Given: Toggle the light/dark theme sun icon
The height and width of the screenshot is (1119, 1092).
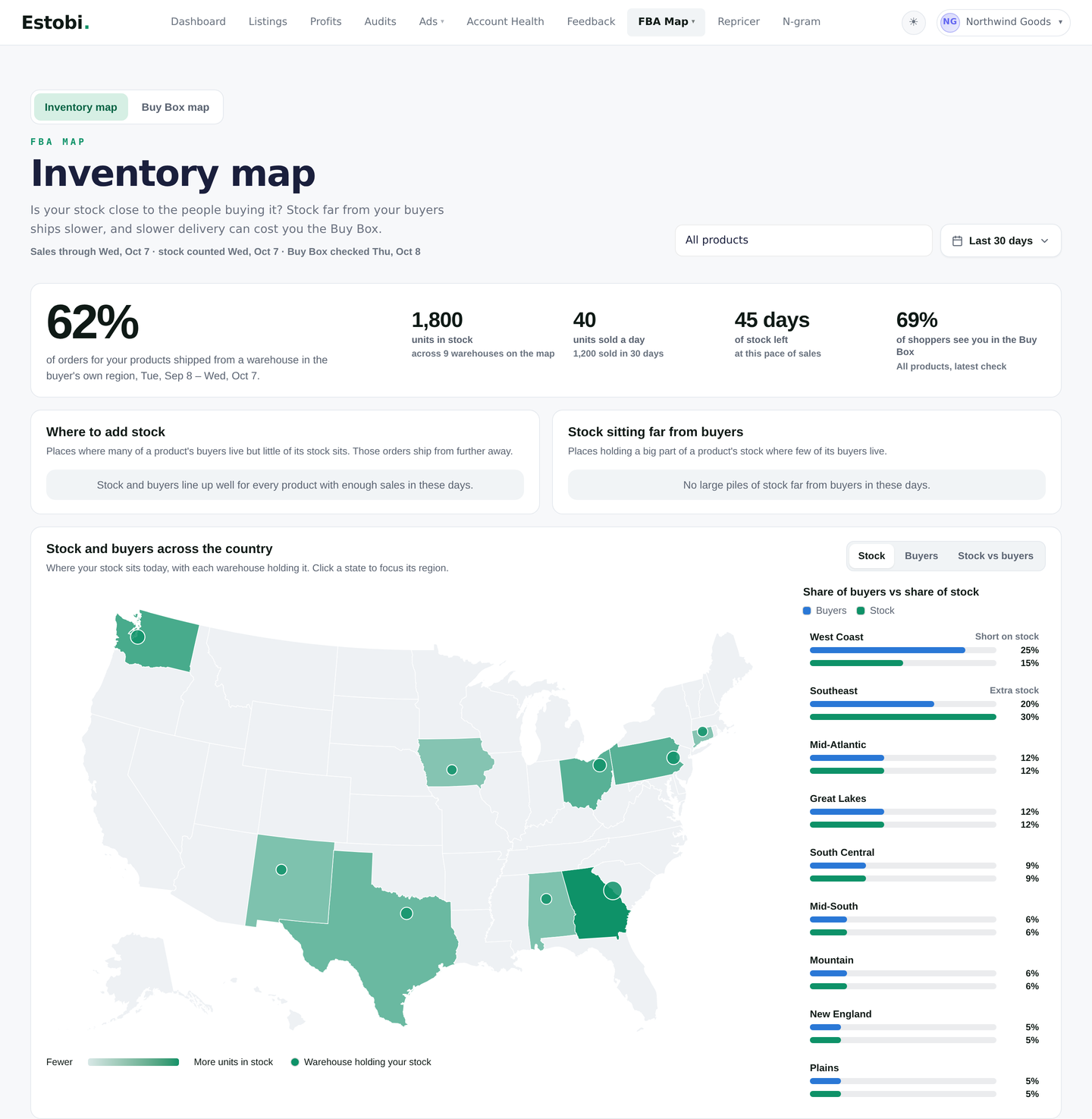Looking at the screenshot, I should pyautogui.click(x=913, y=22).
